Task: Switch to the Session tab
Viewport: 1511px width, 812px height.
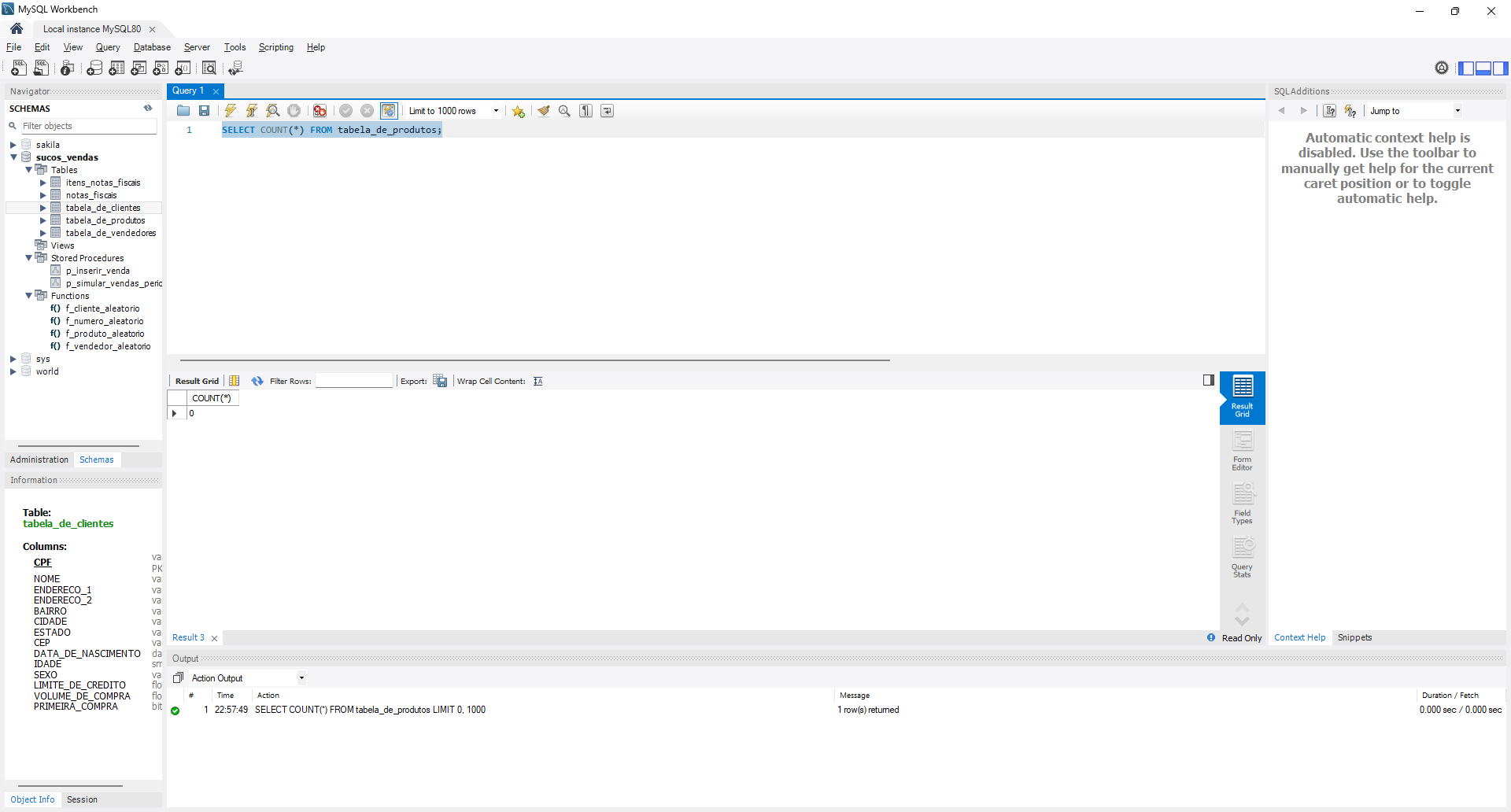Action: click(x=83, y=799)
